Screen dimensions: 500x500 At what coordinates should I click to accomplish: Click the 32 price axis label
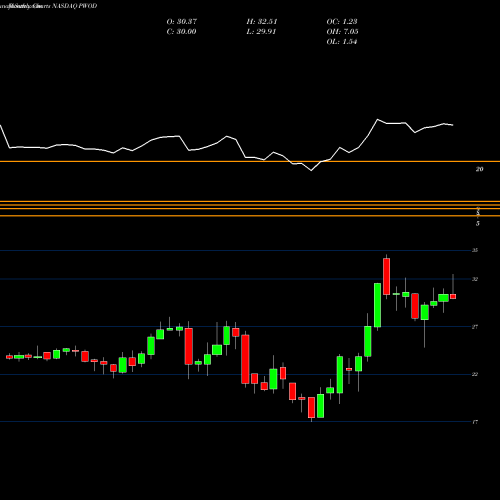(475, 279)
